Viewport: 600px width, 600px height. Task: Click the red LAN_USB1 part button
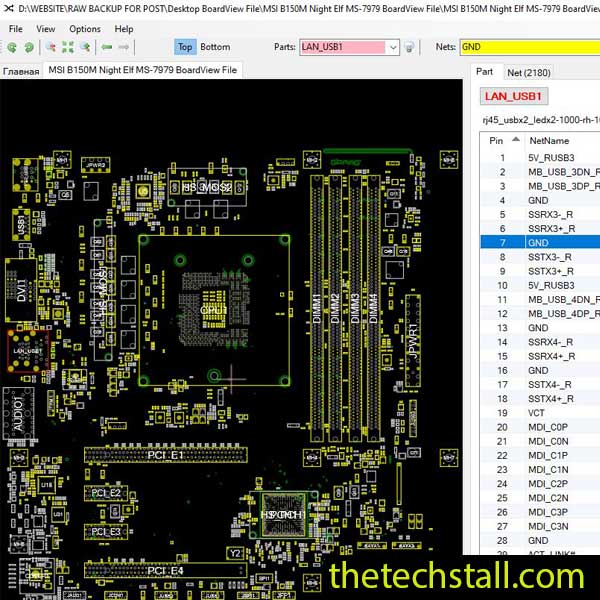(x=514, y=96)
